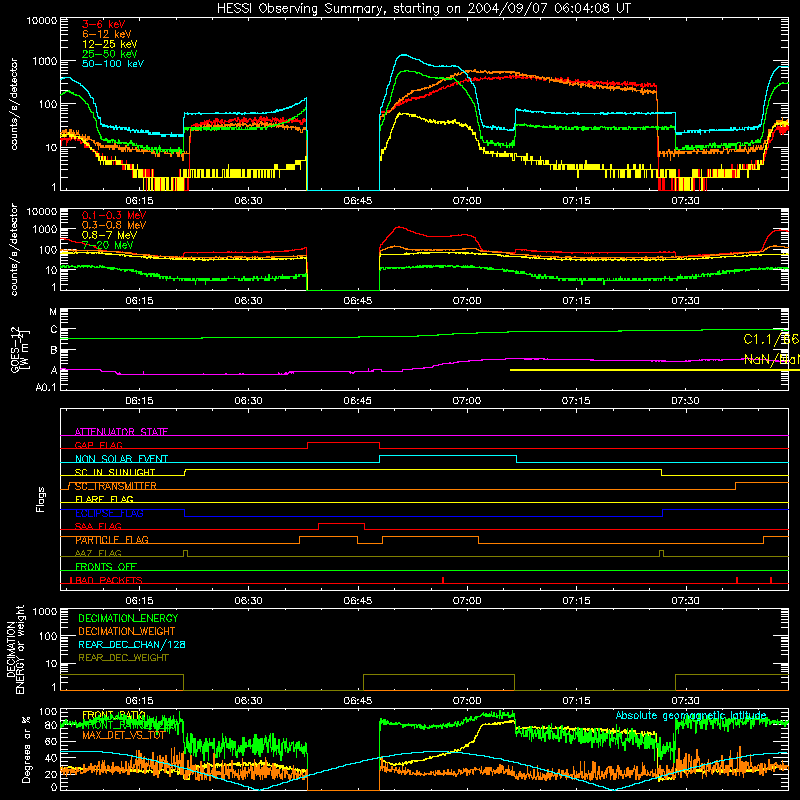Click the Absolute geomagnetic latitude label

[691, 715]
